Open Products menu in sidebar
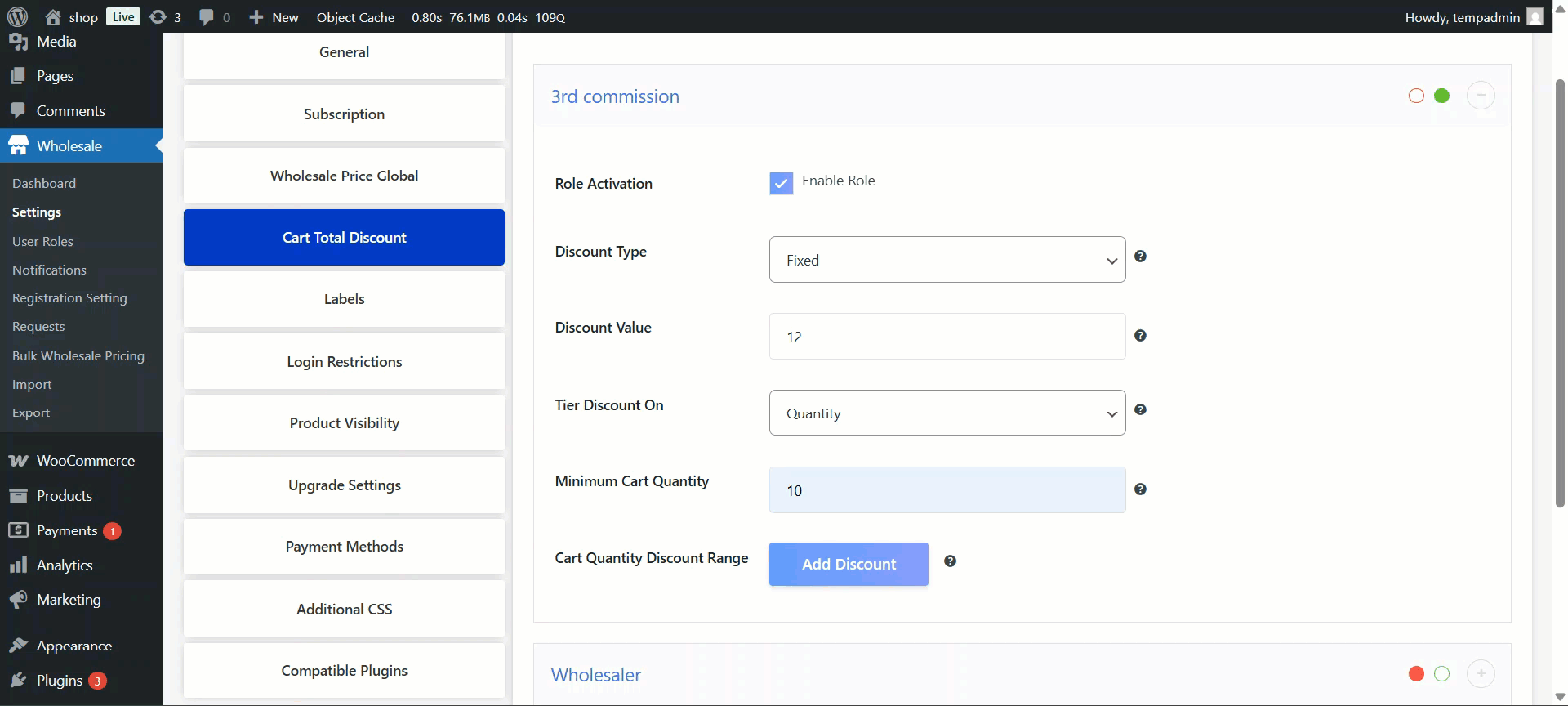Image resolution: width=1568 pixels, height=706 pixels. coord(82,496)
